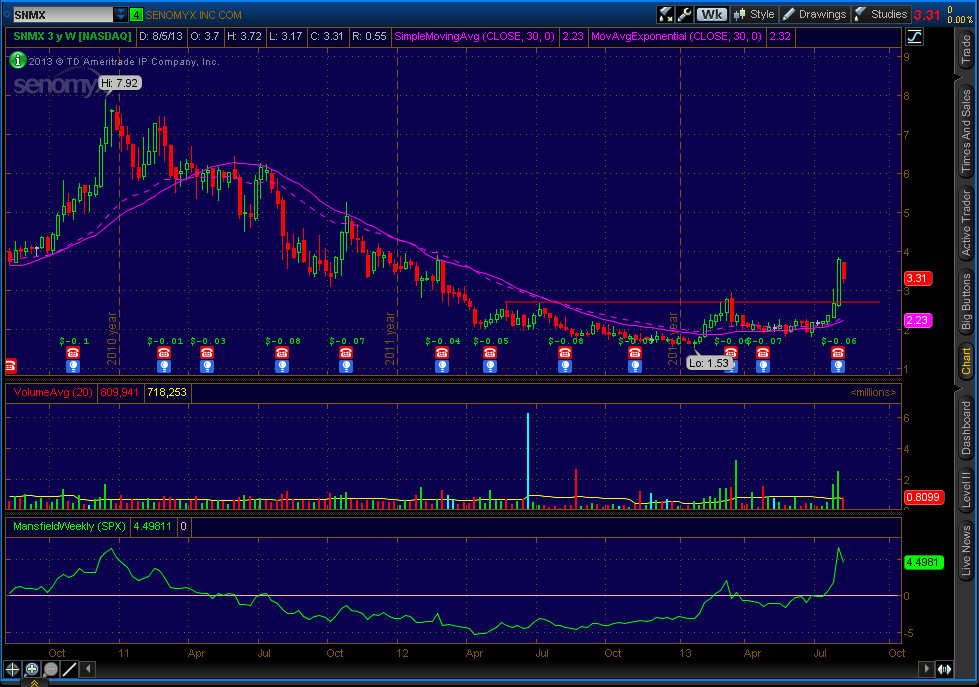Viewport: 979px width, 687px height.
Task: Click the zoom in magnifier tool
Action: click(32, 669)
